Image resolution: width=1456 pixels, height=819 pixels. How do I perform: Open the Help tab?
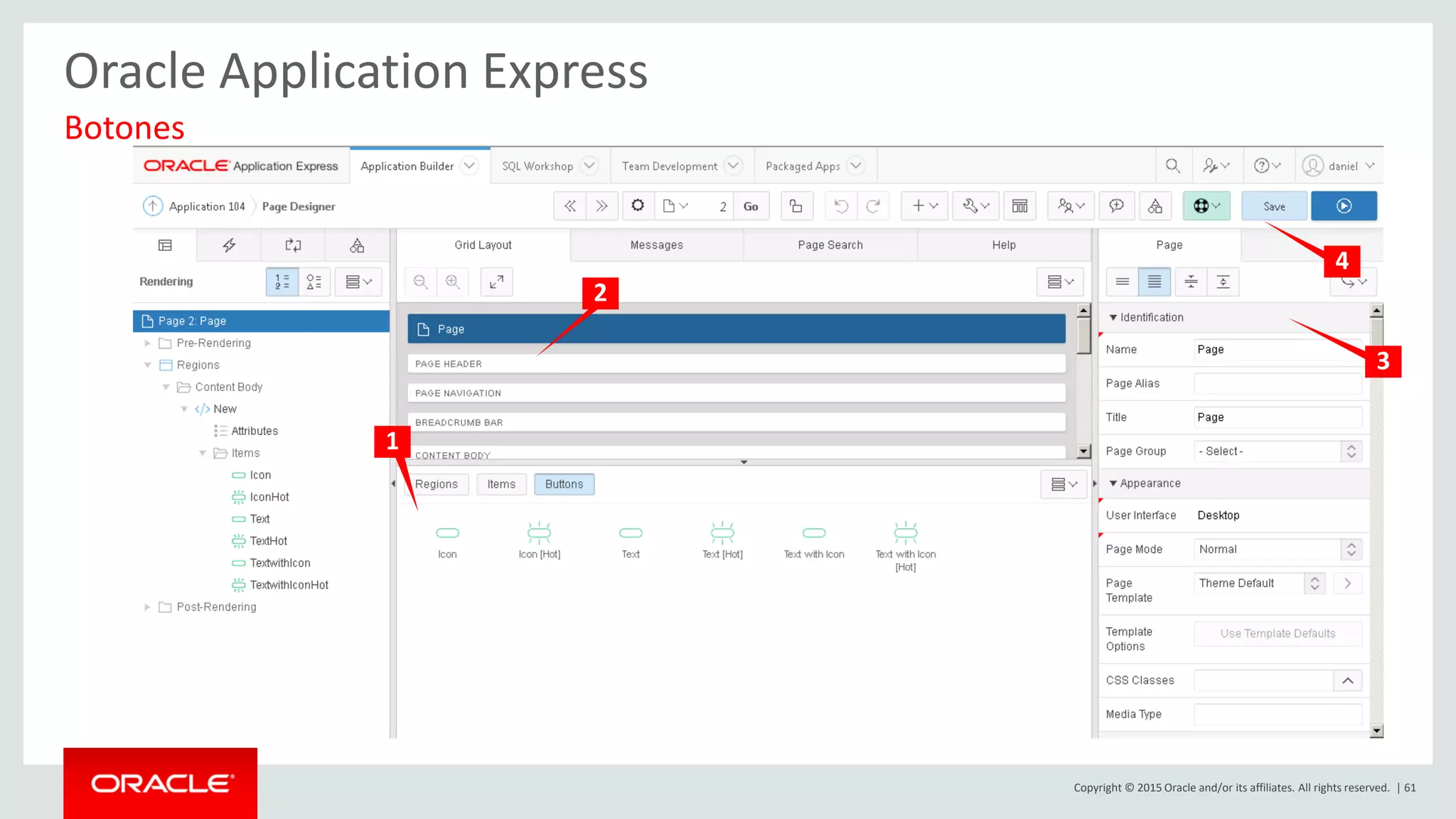pos(1004,245)
